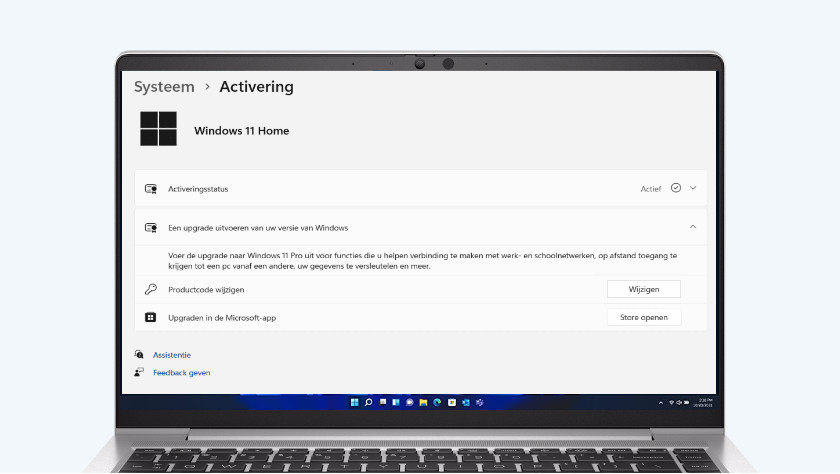Go back to Systeem in breadcrumb
Screen dimensions: 840x474
coord(164,87)
